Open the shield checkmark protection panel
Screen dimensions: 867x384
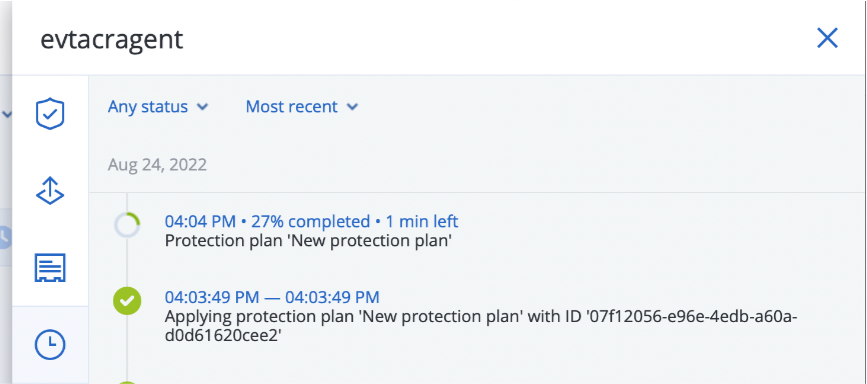[x=50, y=114]
